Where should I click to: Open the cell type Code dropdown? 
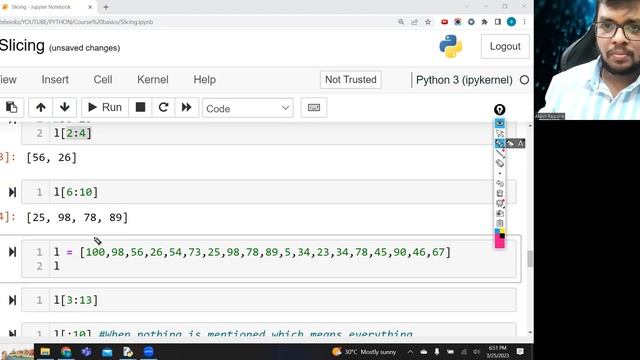click(248, 108)
